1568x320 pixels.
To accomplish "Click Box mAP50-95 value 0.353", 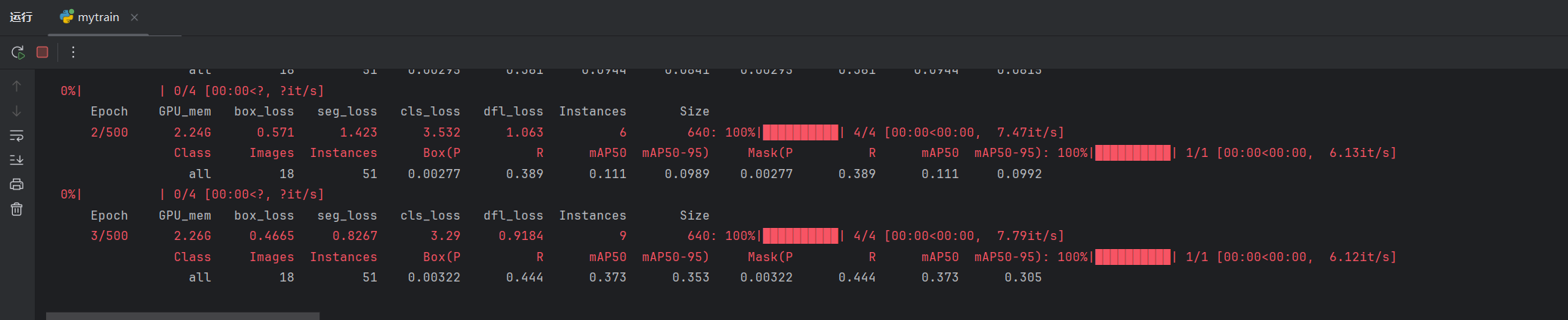I will (691, 277).
